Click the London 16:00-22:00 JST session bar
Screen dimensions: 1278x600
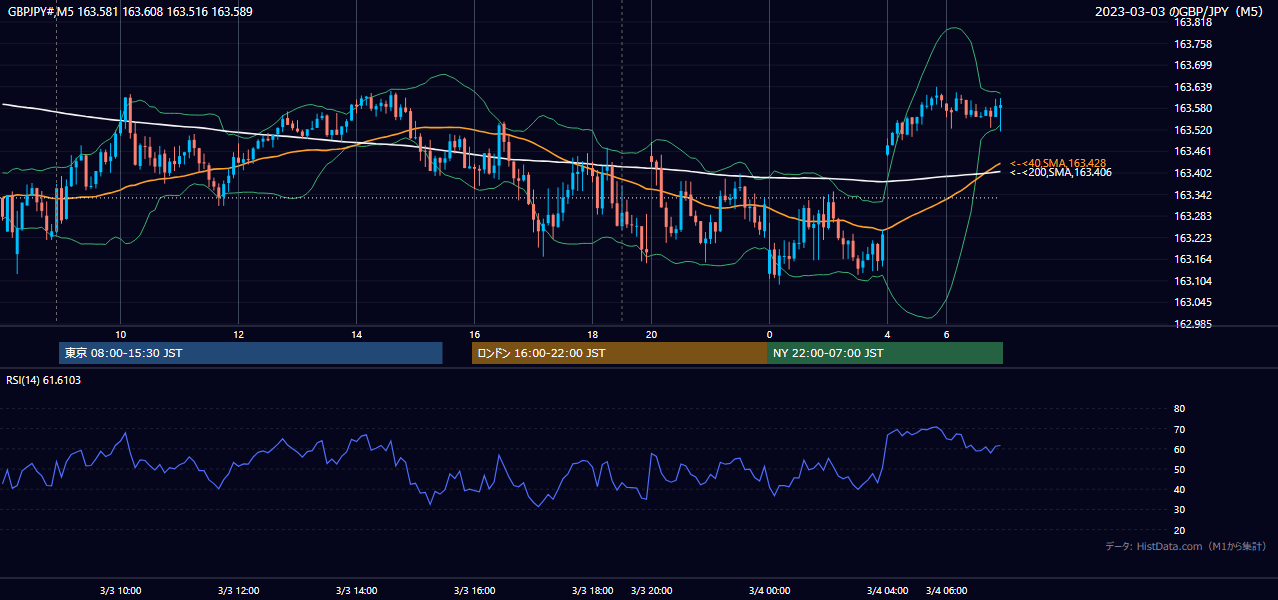coord(619,353)
